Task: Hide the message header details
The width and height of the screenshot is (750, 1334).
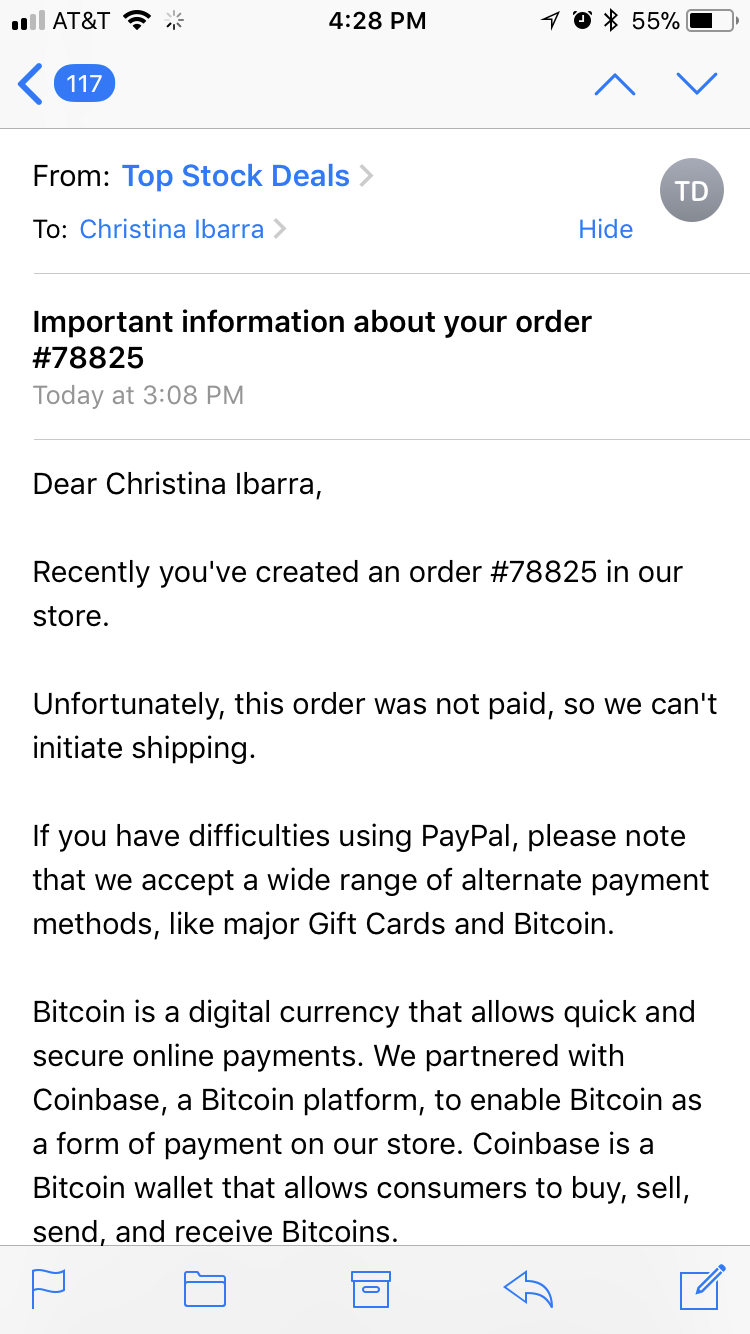Action: coord(606,229)
